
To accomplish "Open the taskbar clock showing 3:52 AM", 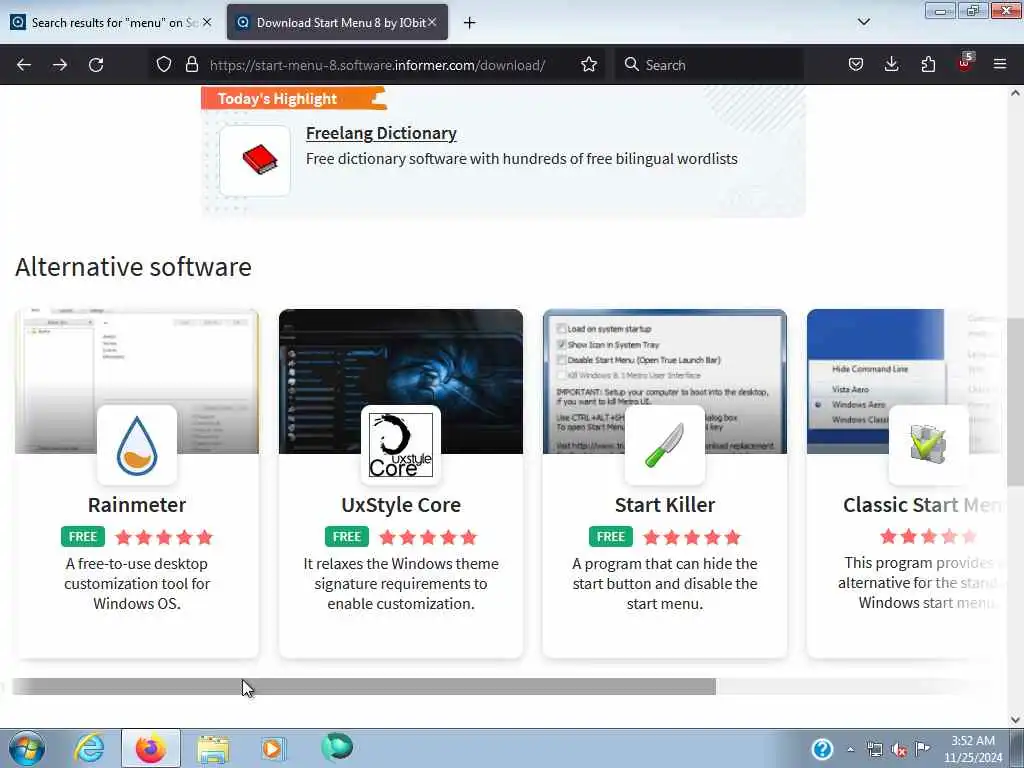I will 973,749.
